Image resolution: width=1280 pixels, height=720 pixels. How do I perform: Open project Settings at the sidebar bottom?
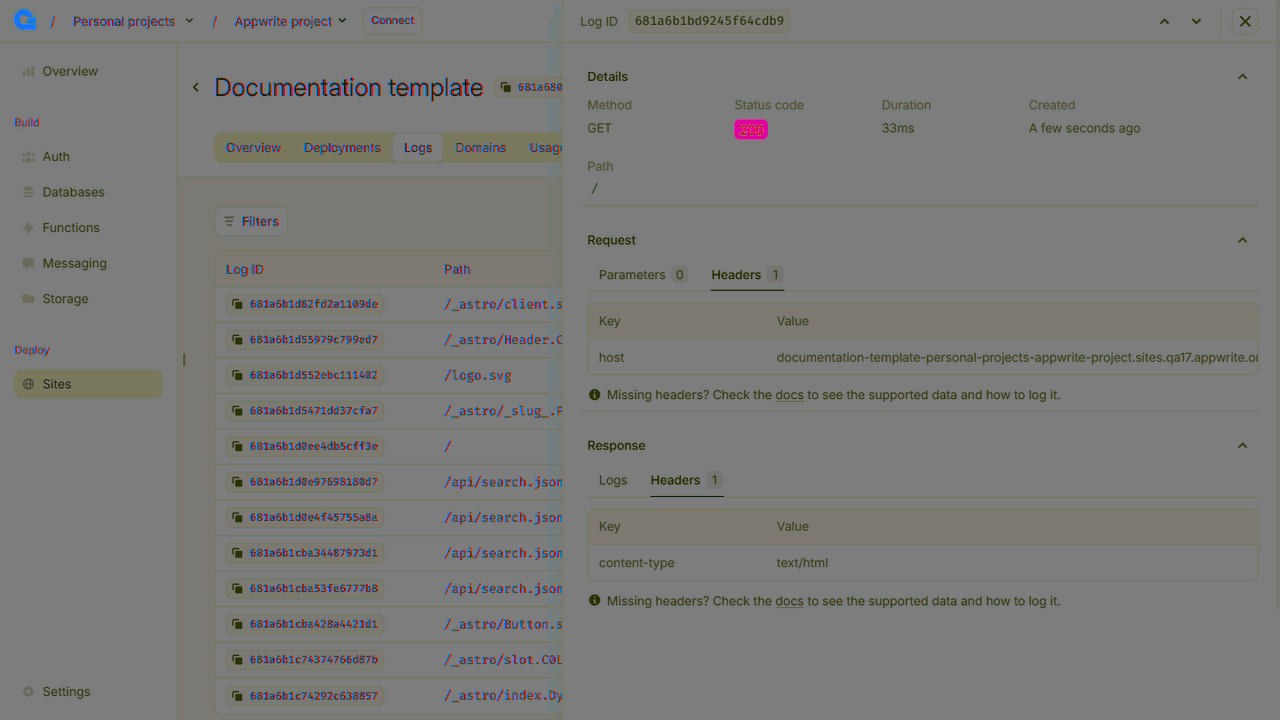pos(66,691)
